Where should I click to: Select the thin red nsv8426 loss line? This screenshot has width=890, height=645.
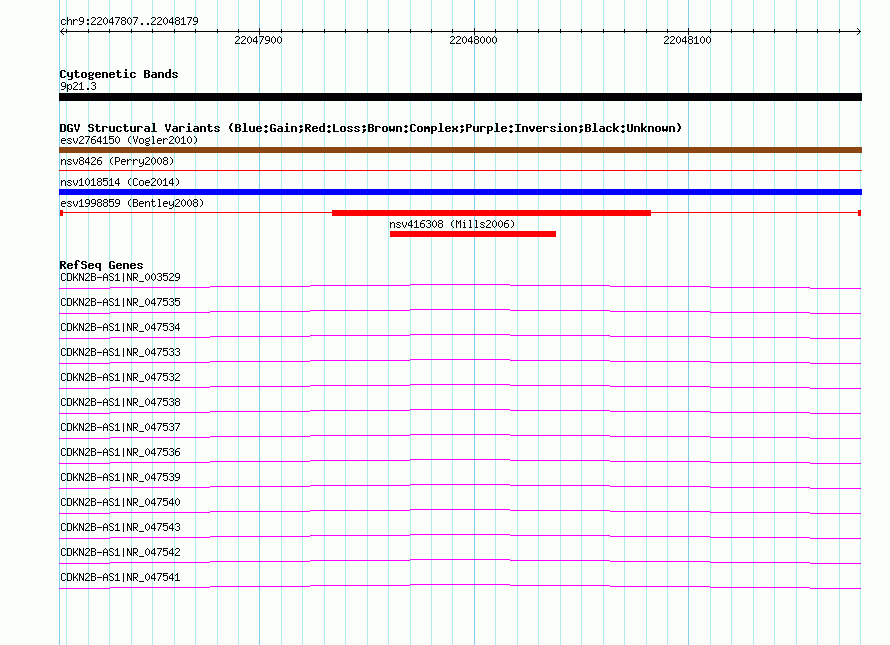pos(460,170)
